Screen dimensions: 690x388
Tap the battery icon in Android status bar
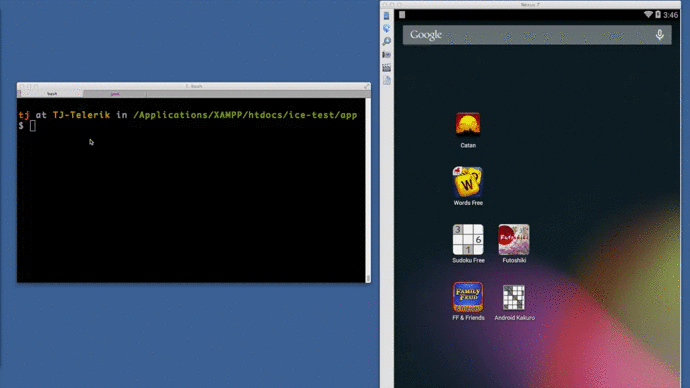(658, 15)
